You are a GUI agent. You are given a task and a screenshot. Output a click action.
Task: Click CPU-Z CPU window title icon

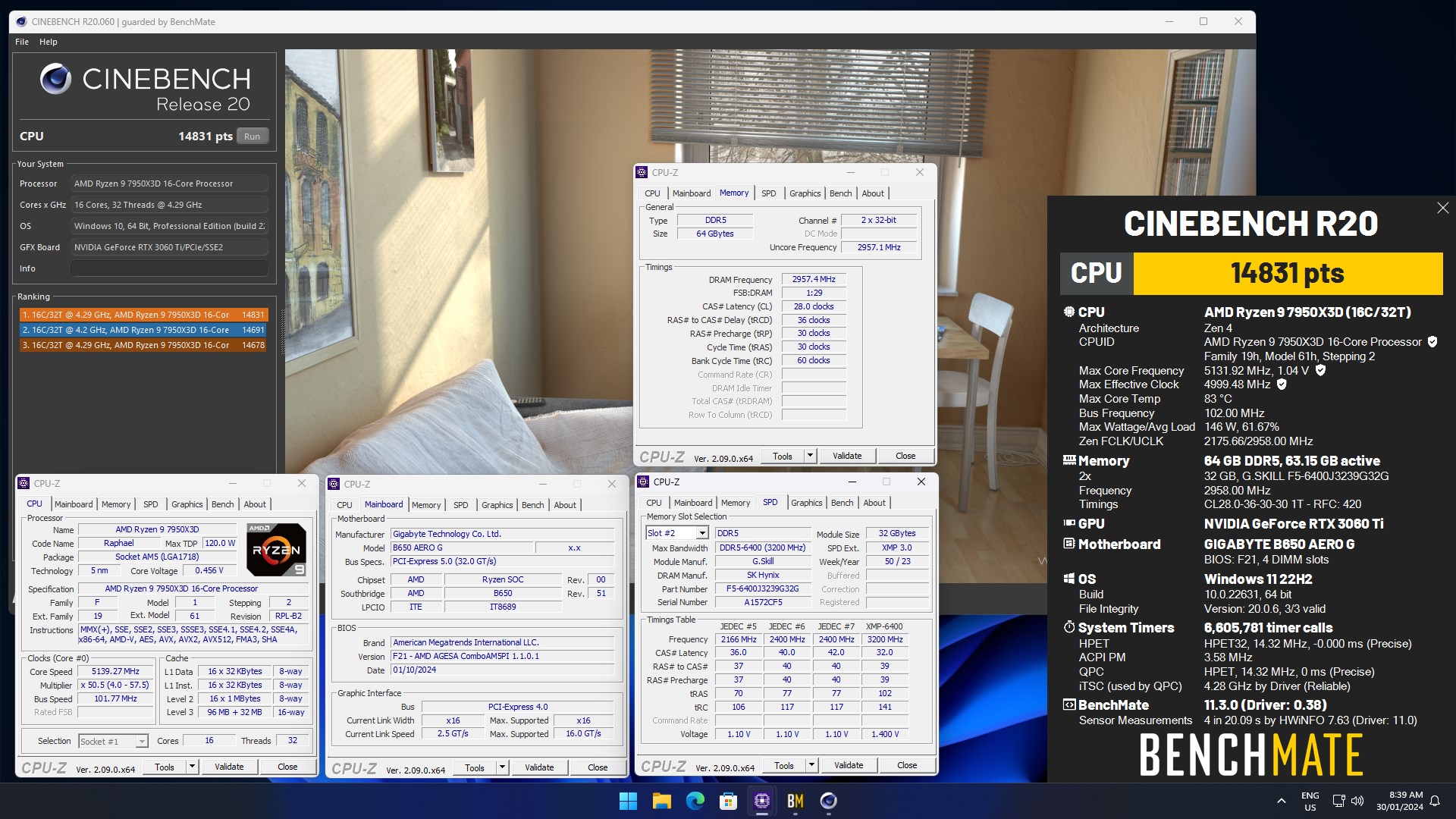24,483
